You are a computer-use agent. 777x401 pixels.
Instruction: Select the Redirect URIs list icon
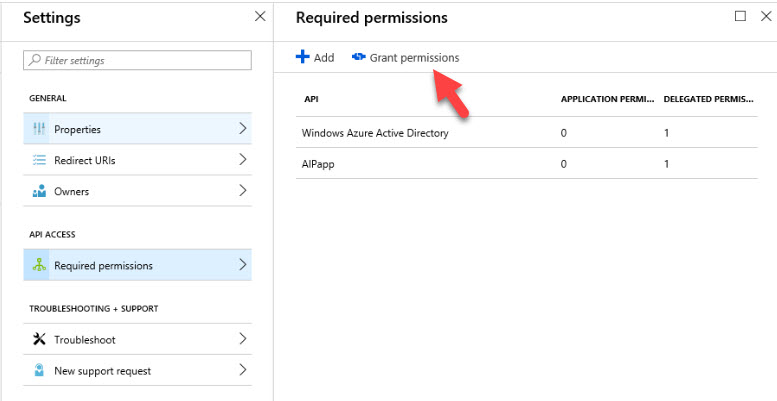[39, 160]
